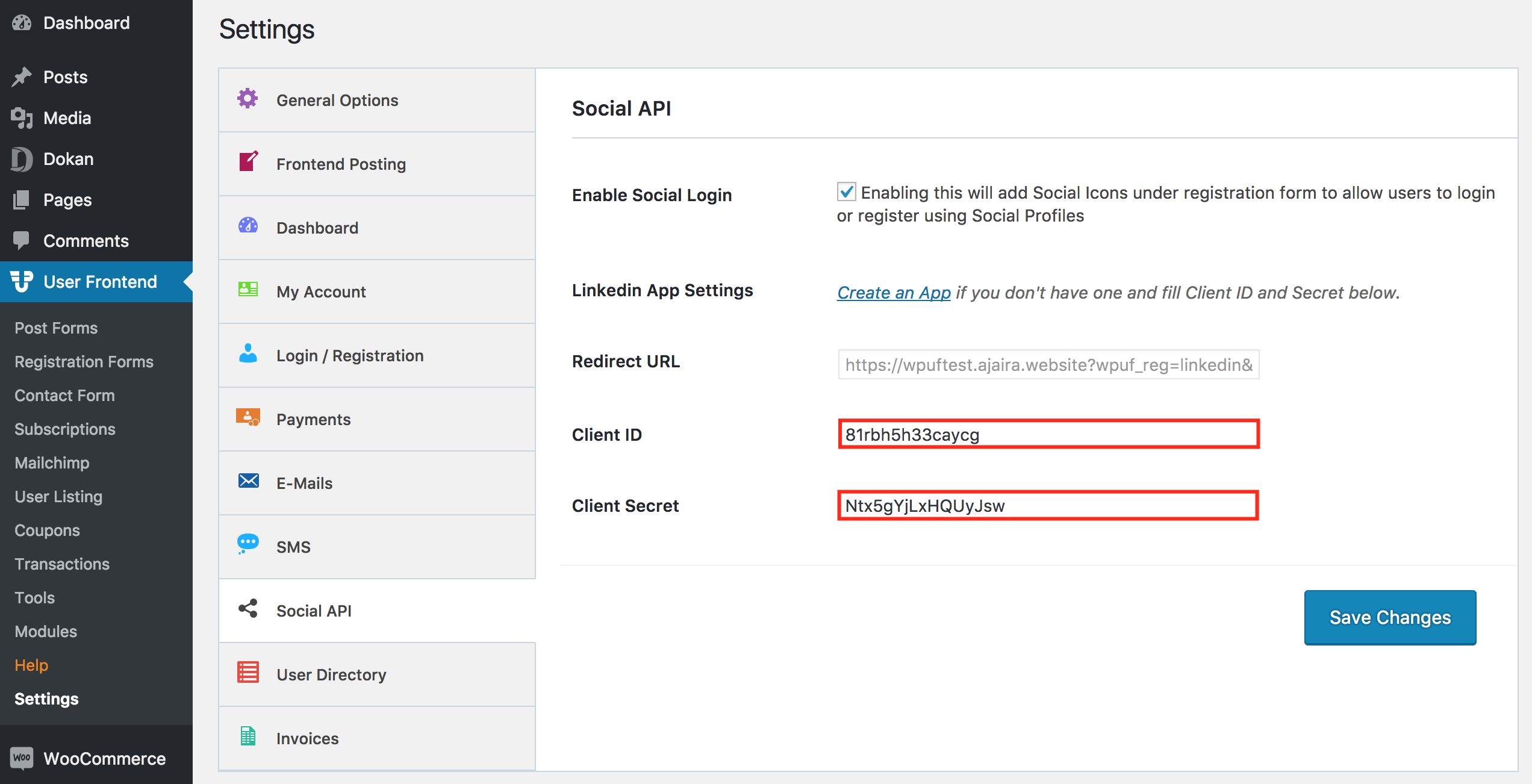Open the Tools submenu item
Image resolution: width=1532 pixels, height=784 pixels.
(x=34, y=597)
